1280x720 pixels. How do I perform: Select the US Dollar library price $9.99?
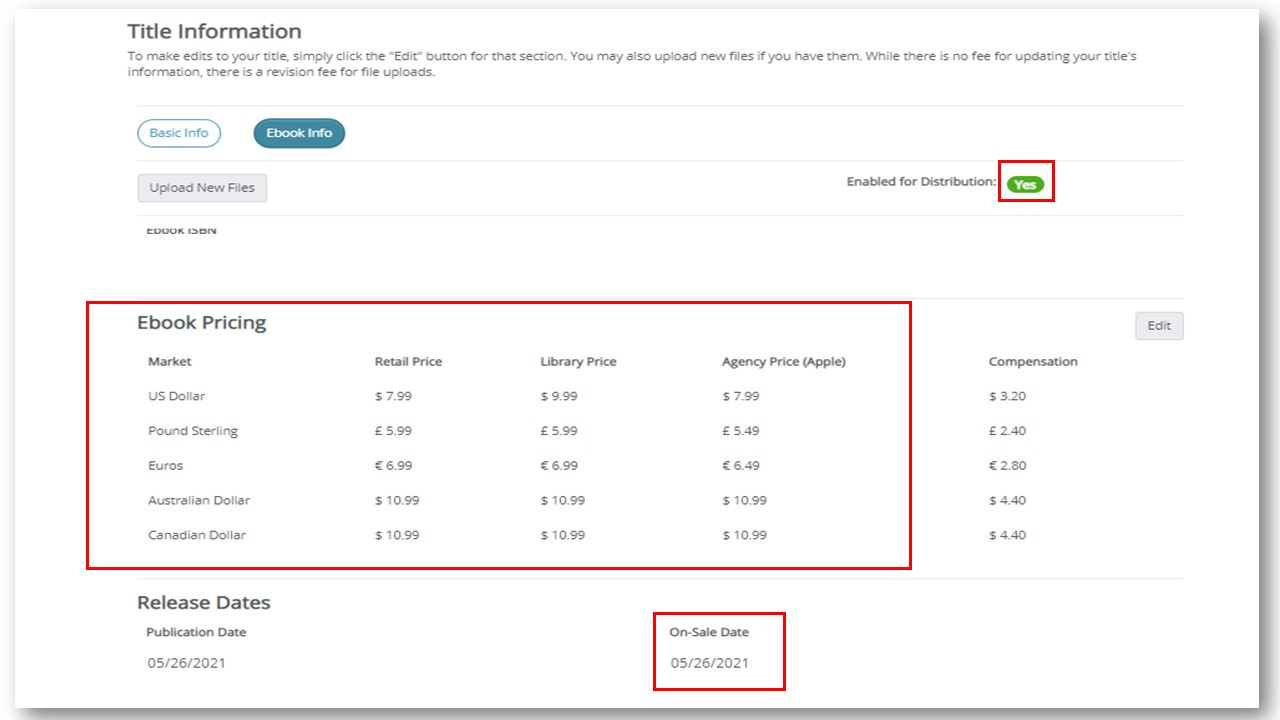coord(559,396)
